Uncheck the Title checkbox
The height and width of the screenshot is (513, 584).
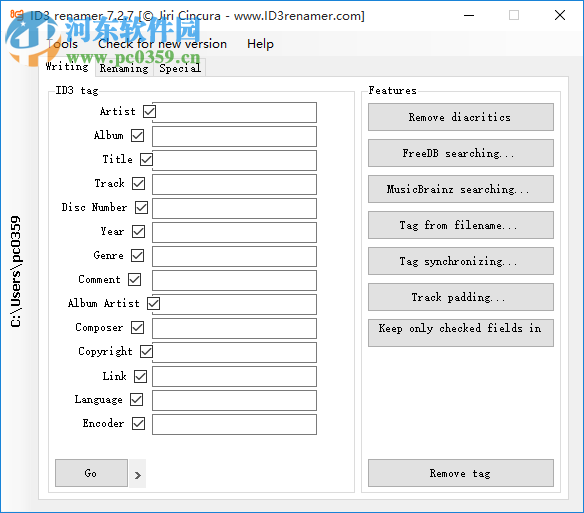click(146, 159)
